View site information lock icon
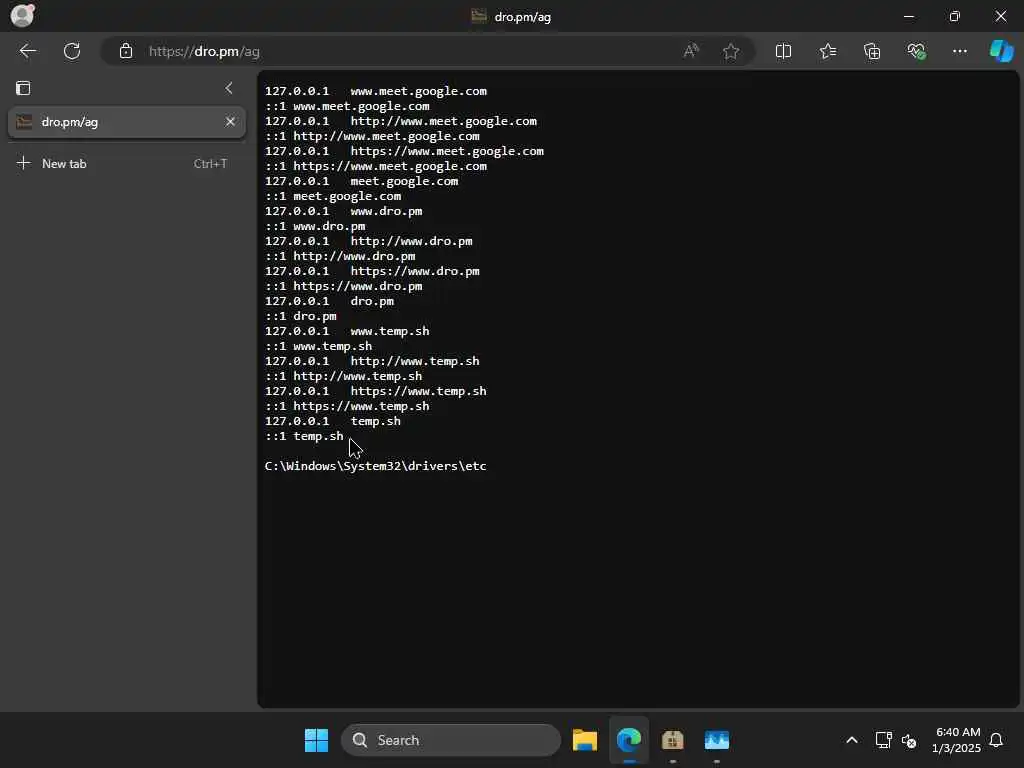 [125, 51]
